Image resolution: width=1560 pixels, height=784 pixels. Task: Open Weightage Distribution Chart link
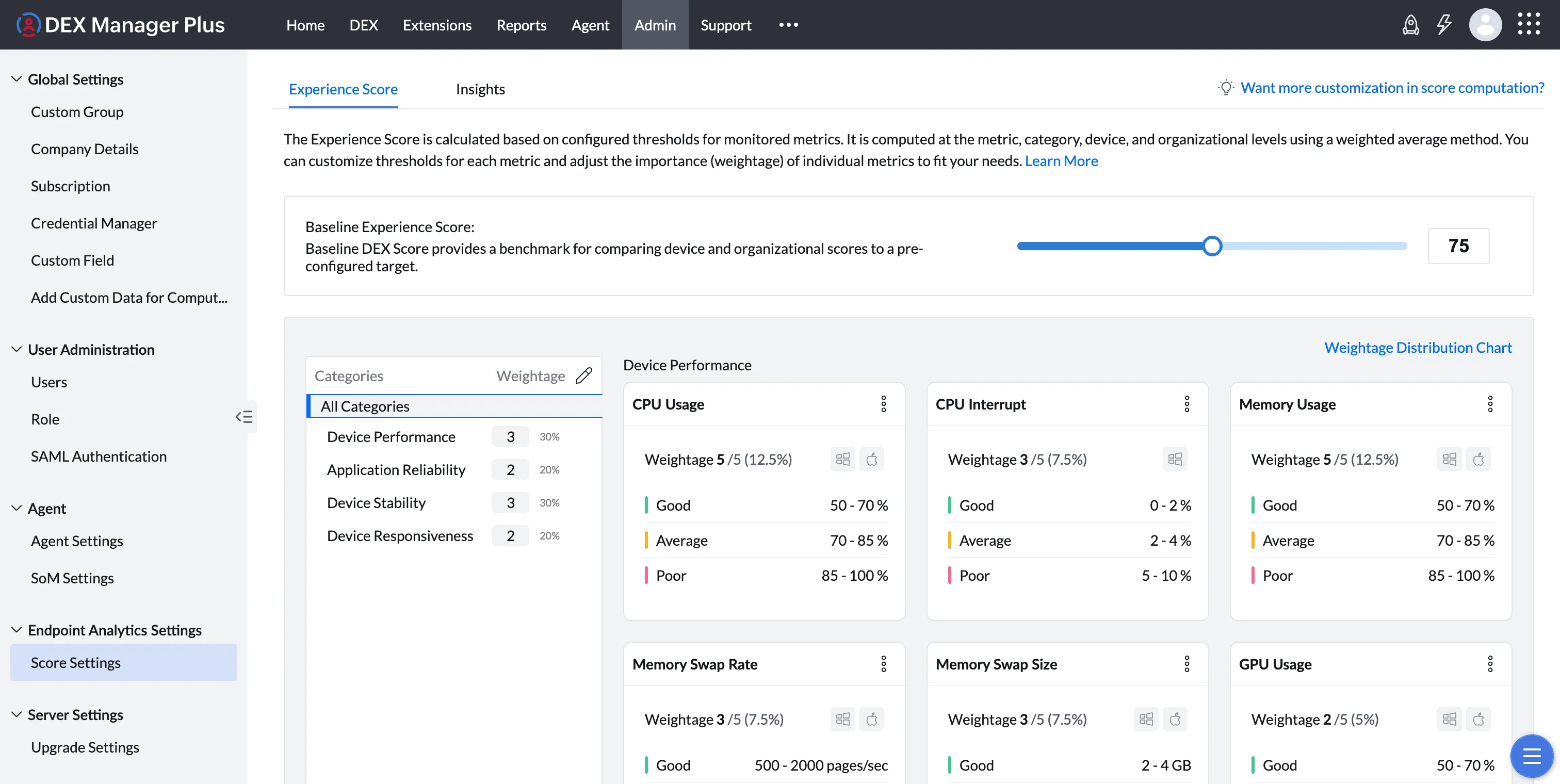pos(1418,348)
